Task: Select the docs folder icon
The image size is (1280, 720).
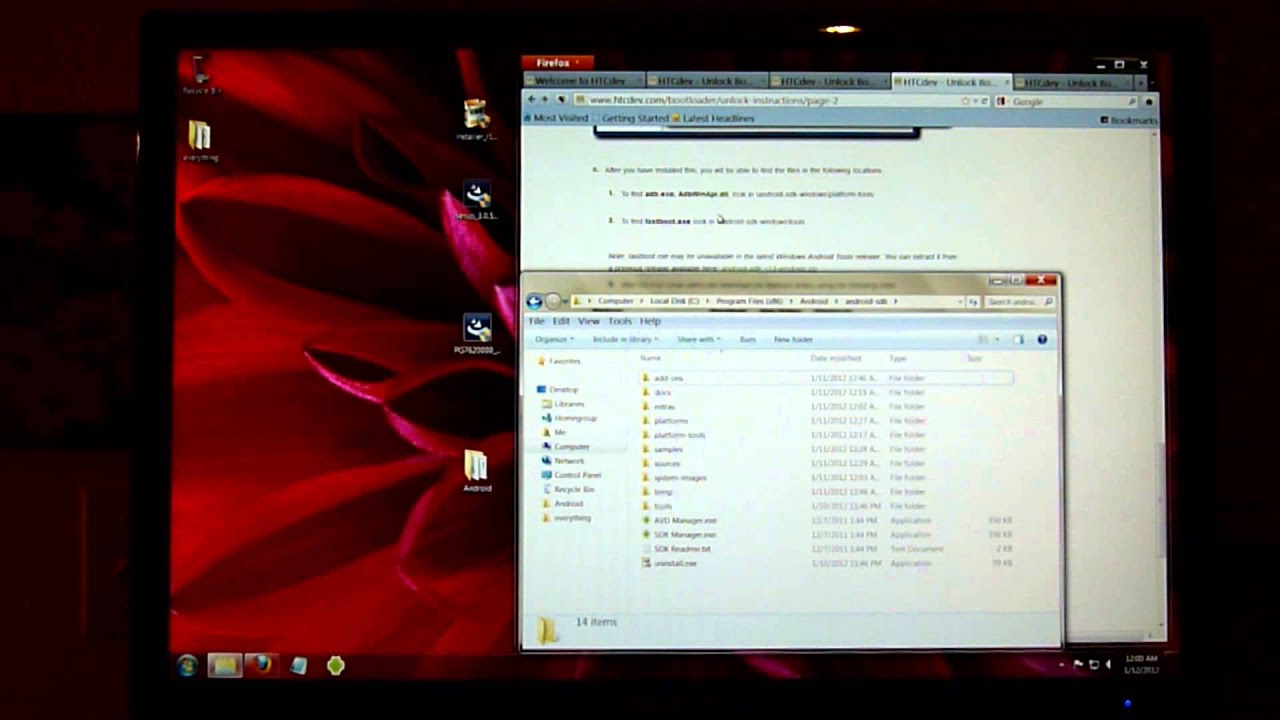Action: (x=646, y=392)
